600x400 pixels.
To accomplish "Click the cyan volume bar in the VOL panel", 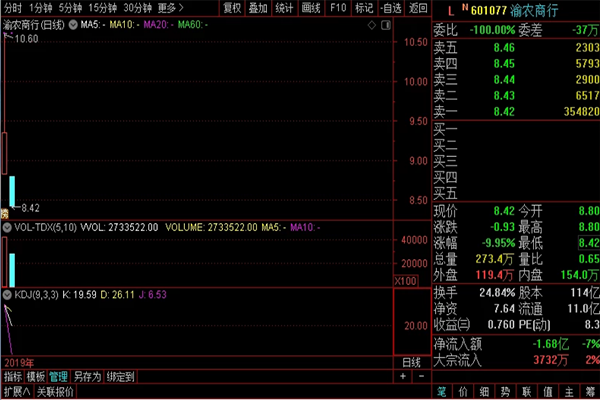I will (x=12, y=270).
